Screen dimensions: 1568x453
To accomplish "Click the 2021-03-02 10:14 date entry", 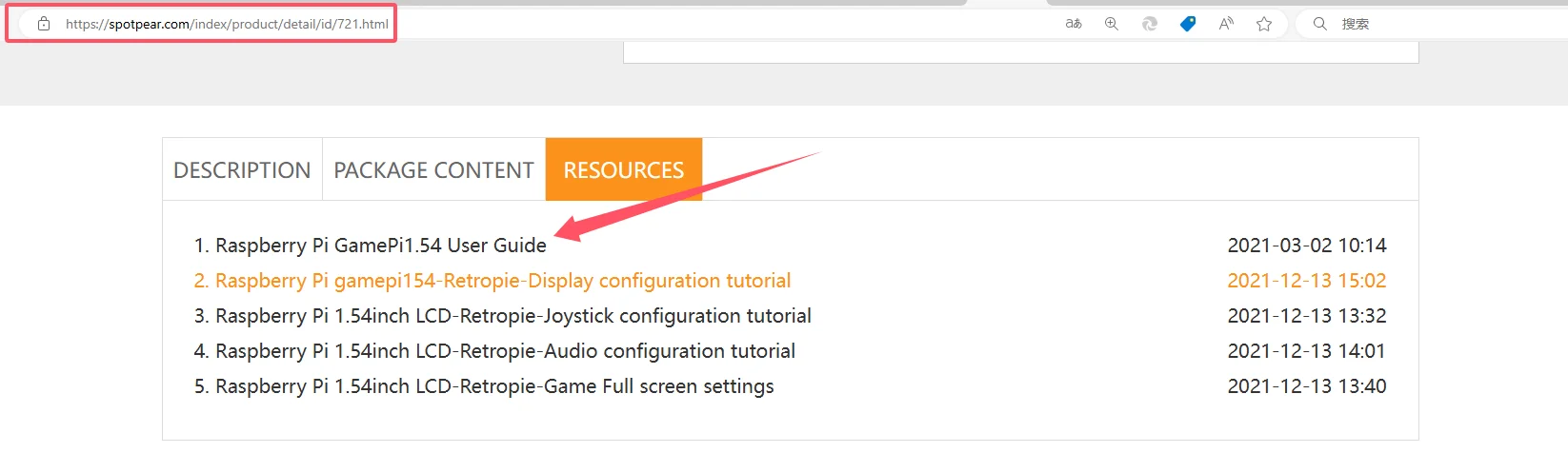I will click(1306, 246).
